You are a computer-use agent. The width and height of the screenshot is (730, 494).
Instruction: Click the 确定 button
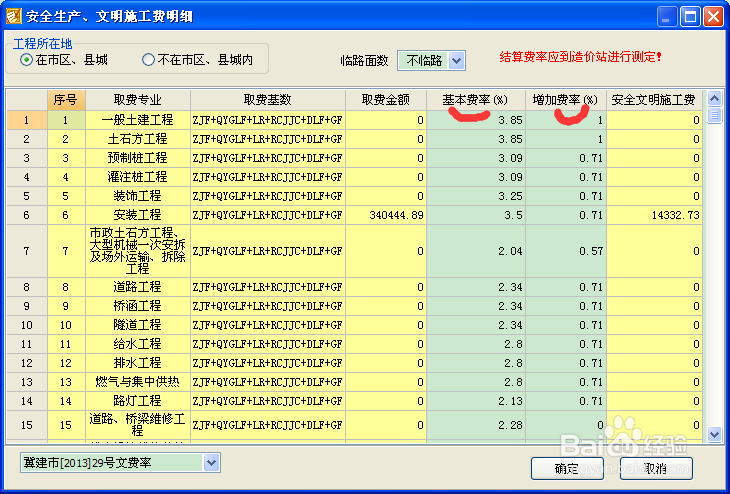point(567,468)
